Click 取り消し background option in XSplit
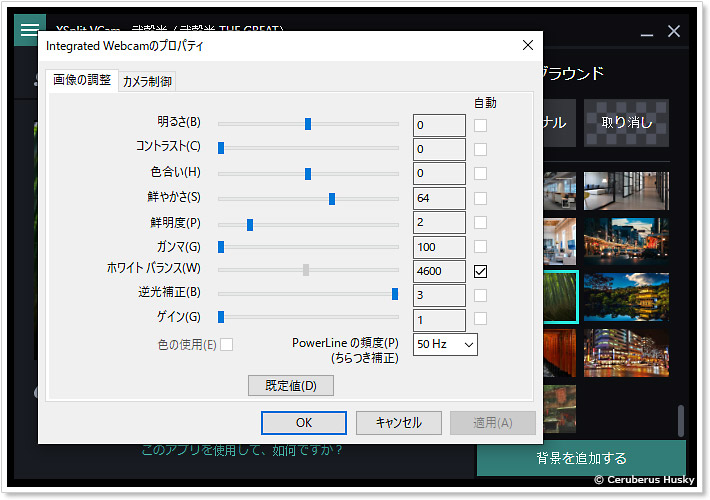Image resolution: width=710 pixels, height=500 pixels. pyautogui.click(x=626, y=123)
